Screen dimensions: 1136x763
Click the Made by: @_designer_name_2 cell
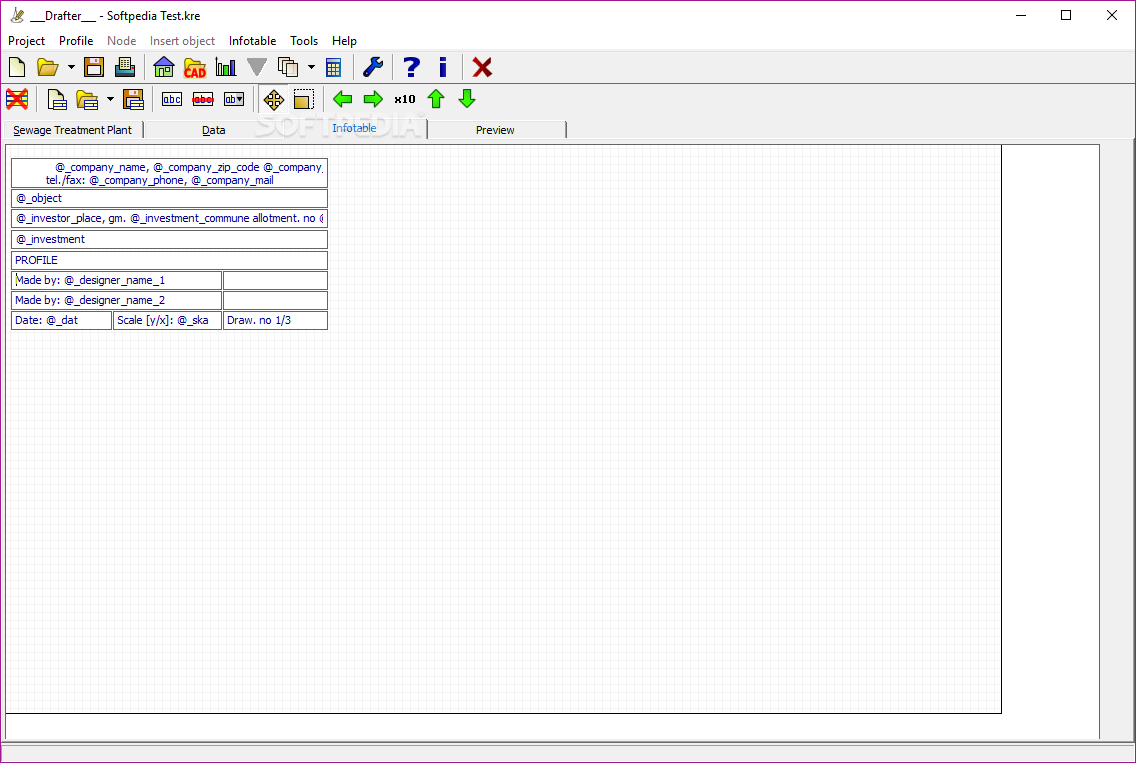coord(117,300)
